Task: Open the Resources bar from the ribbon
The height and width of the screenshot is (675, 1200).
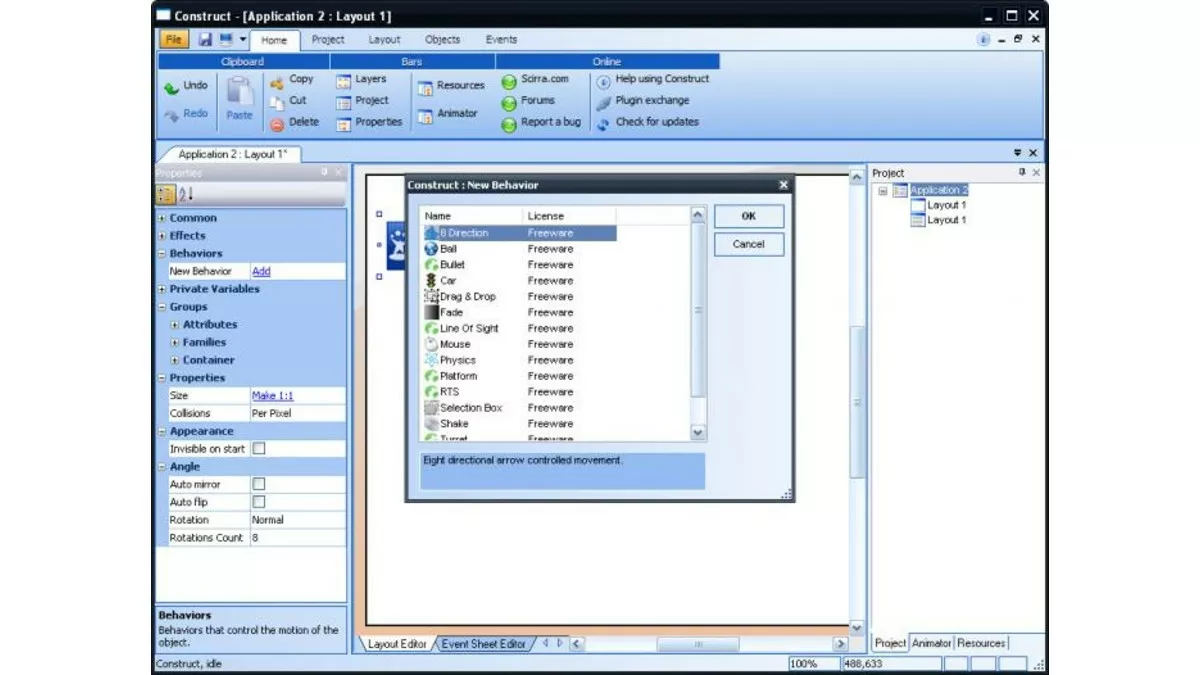Action: [x=425, y=87]
